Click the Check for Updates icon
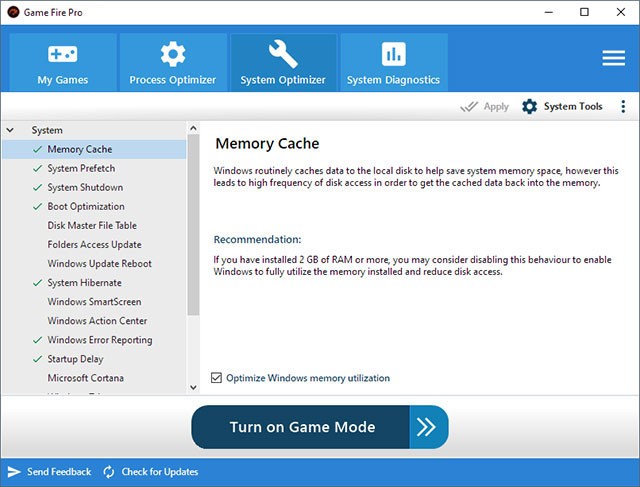 click(x=108, y=472)
